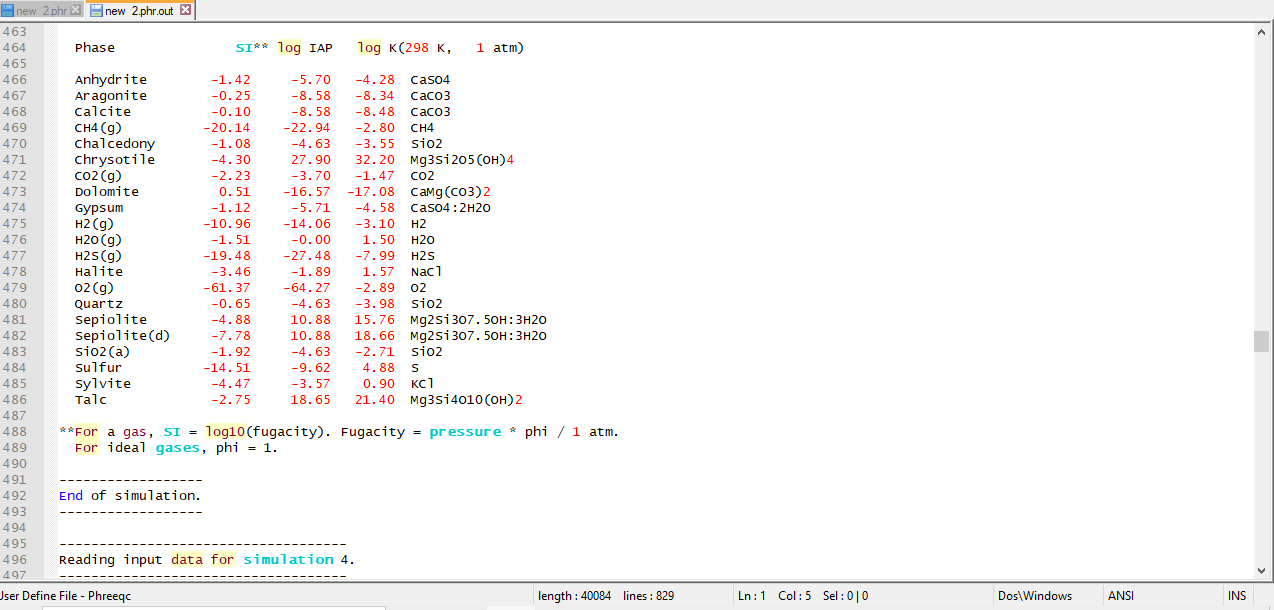Click the "End of simulation." line
1274x610 pixels.
tap(130, 496)
